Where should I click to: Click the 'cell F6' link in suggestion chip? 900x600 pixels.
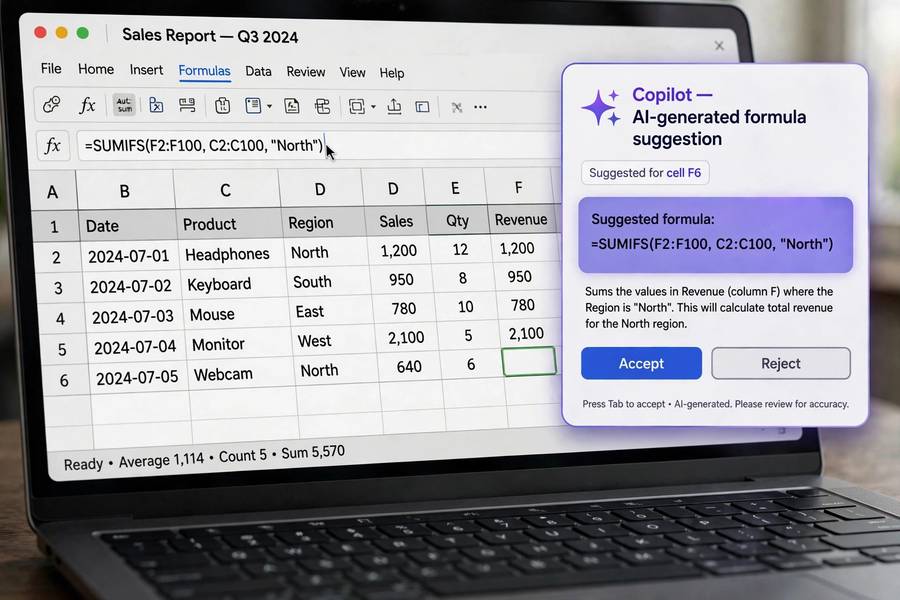(684, 173)
